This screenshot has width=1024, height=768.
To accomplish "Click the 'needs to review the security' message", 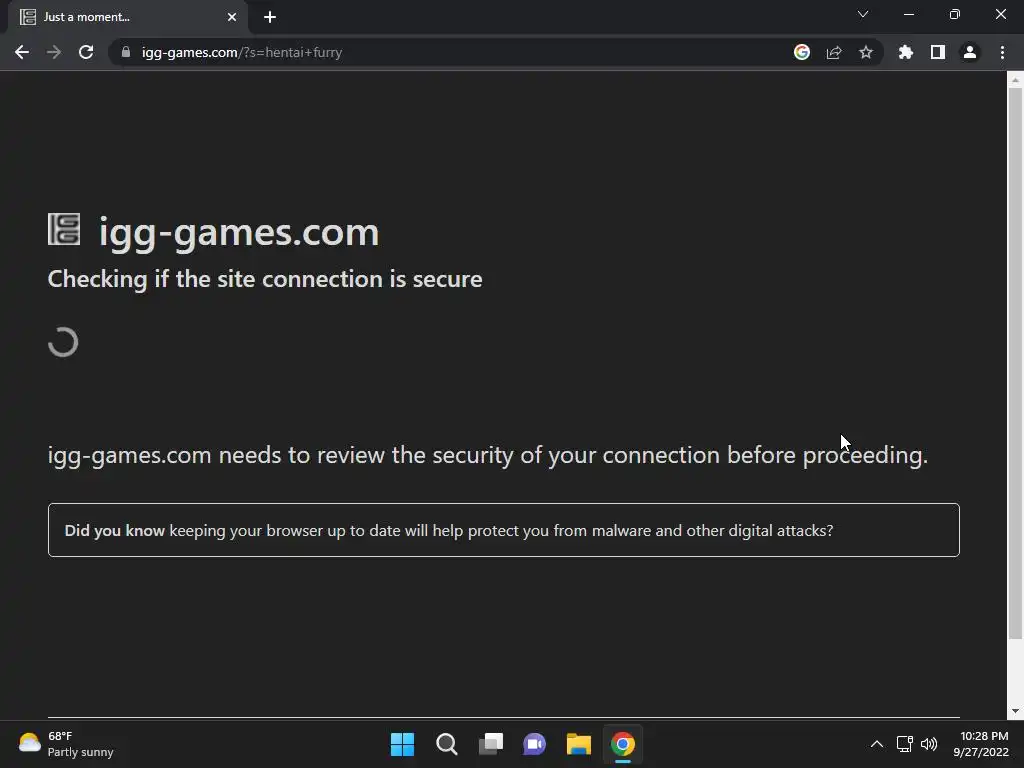I will pos(488,455).
